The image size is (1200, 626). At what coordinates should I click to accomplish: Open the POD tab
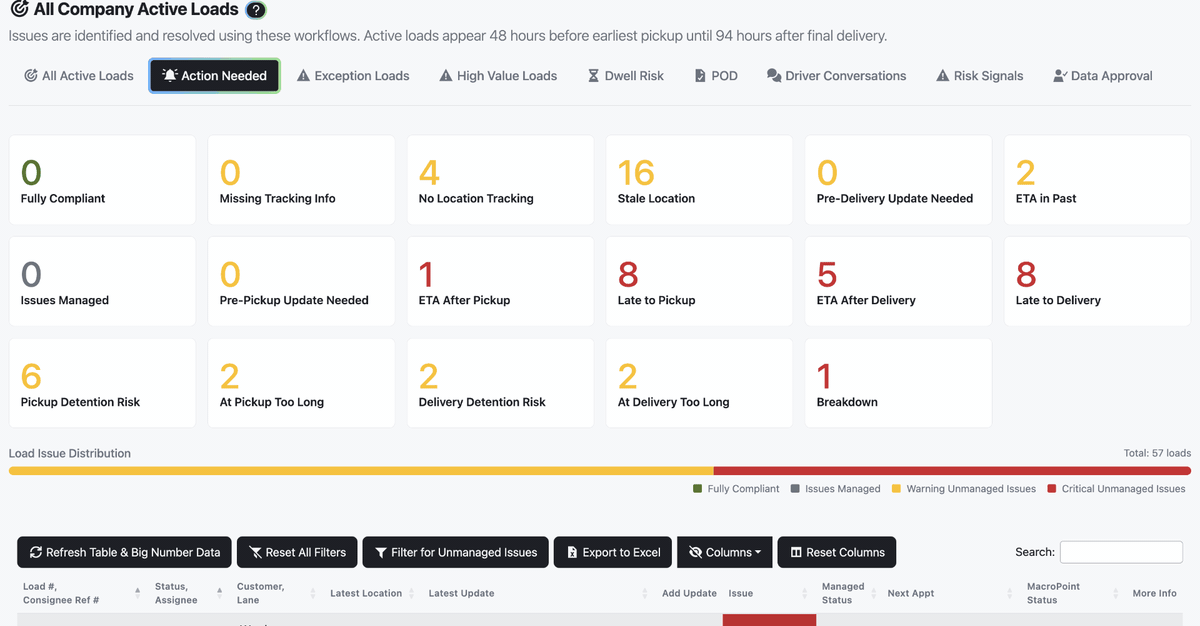[x=715, y=76]
